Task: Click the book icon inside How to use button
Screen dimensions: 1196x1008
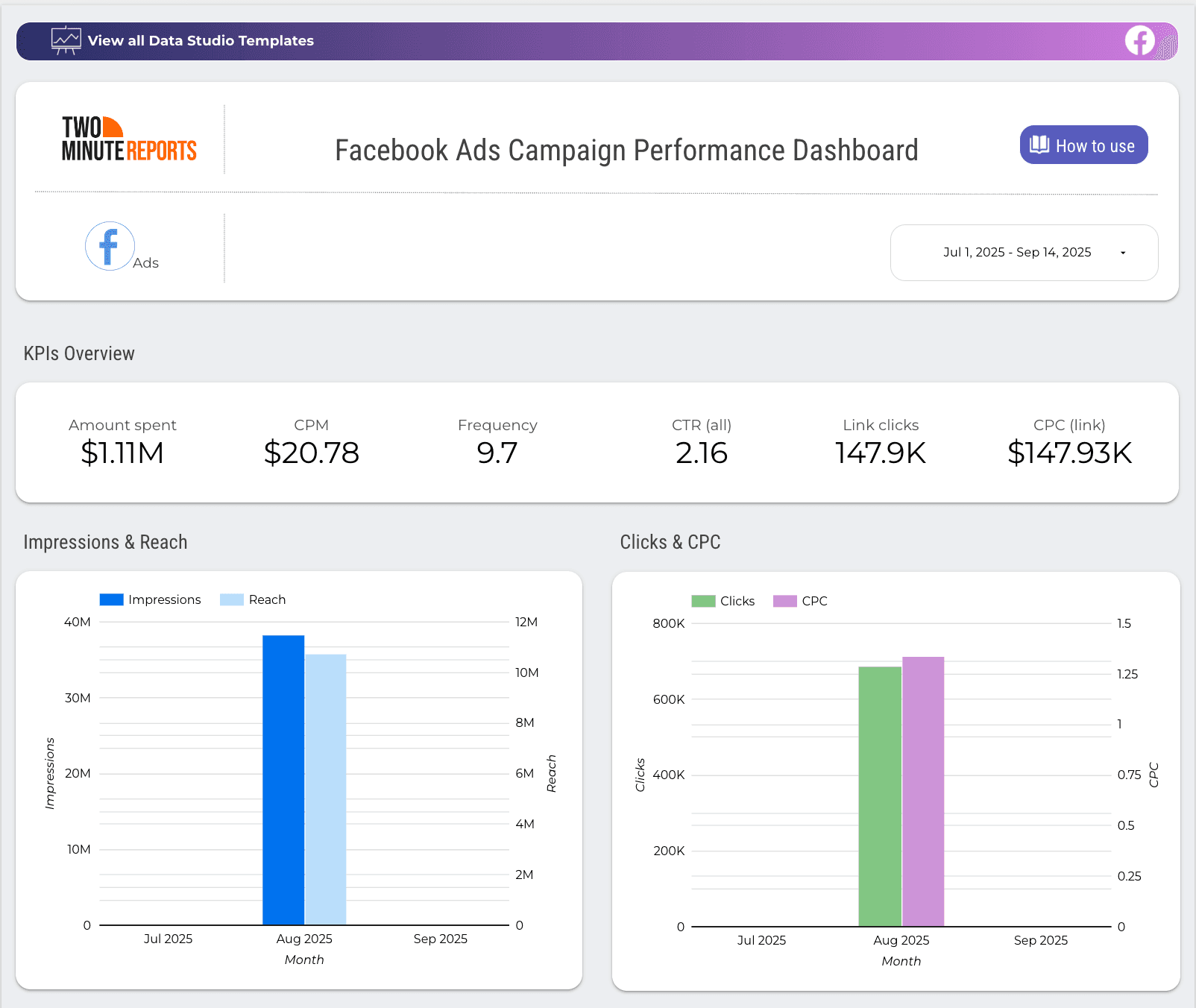Action: point(1039,145)
